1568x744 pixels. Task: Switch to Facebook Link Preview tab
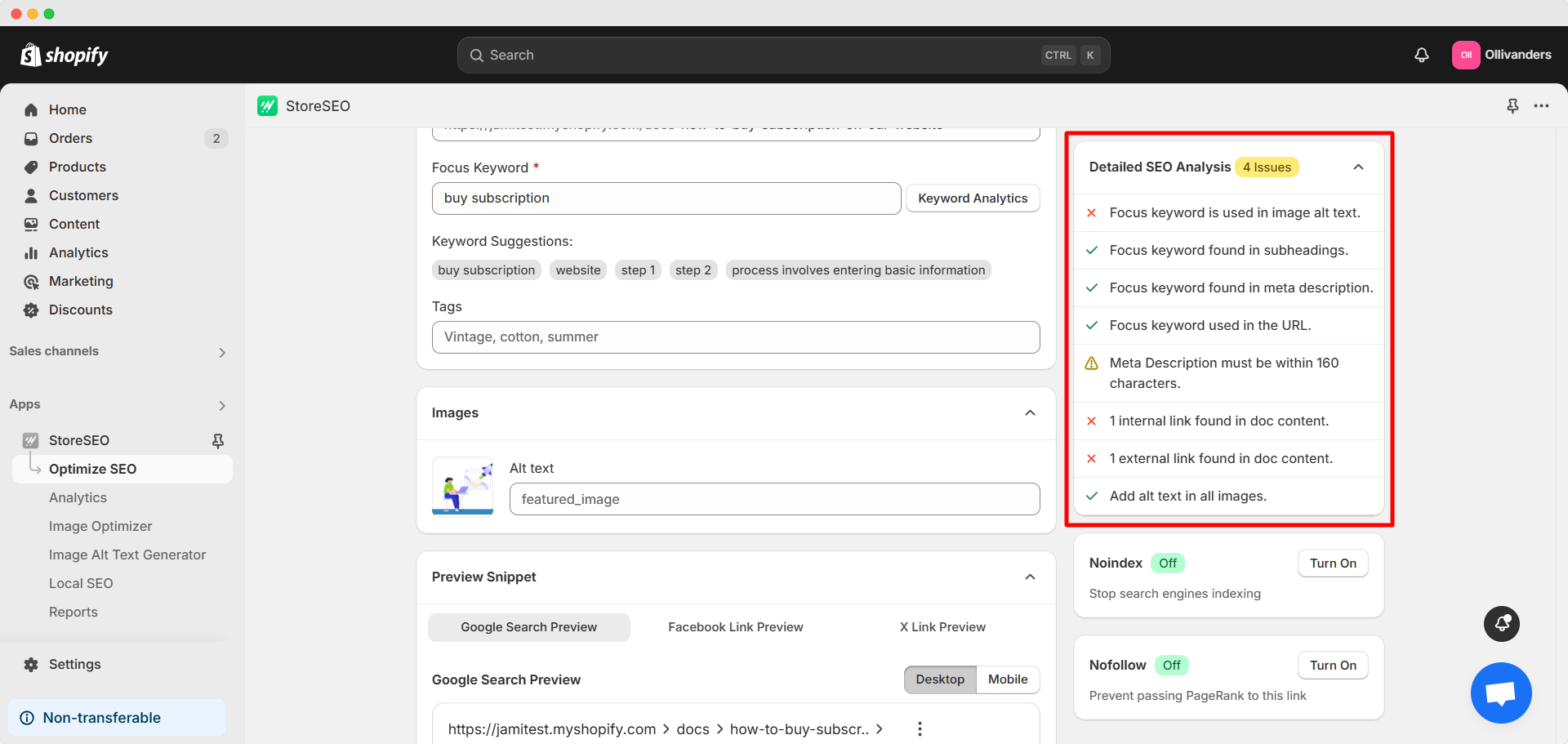734,626
